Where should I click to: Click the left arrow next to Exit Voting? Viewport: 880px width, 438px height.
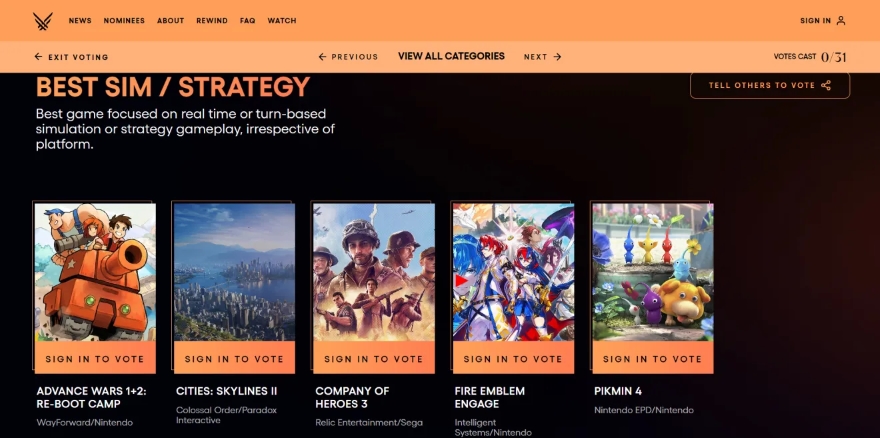38,57
